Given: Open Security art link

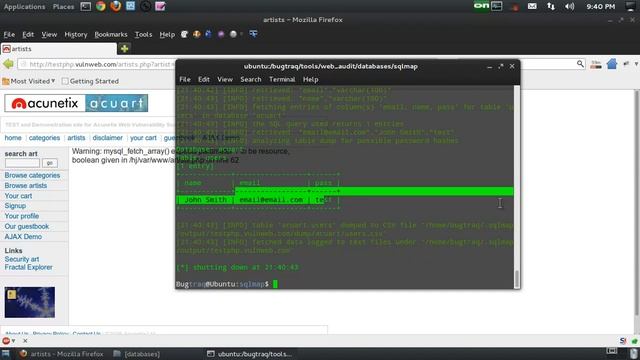Looking at the screenshot, I should click(22, 259).
